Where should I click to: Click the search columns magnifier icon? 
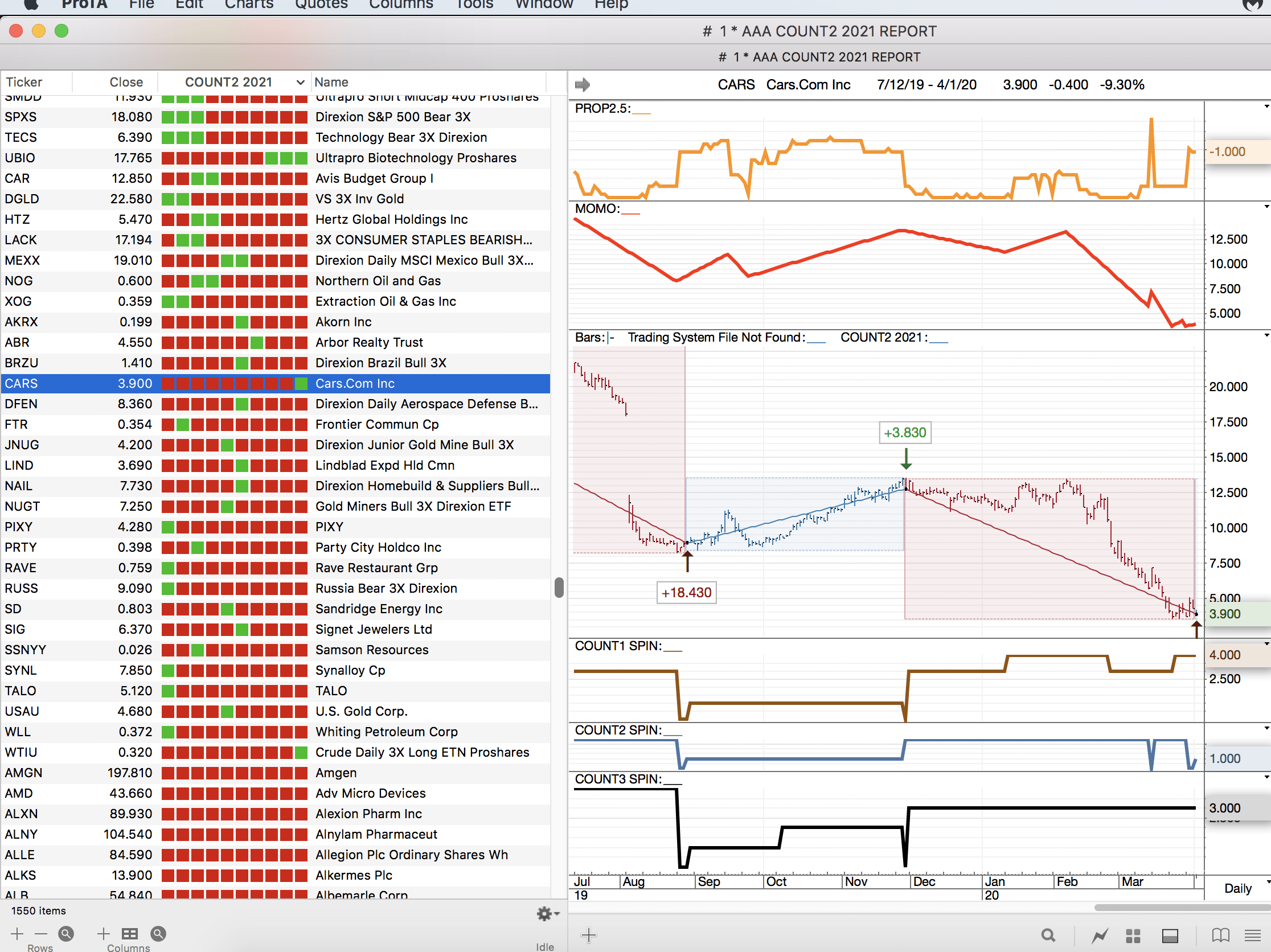pyautogui.click(x=158, y=934)
